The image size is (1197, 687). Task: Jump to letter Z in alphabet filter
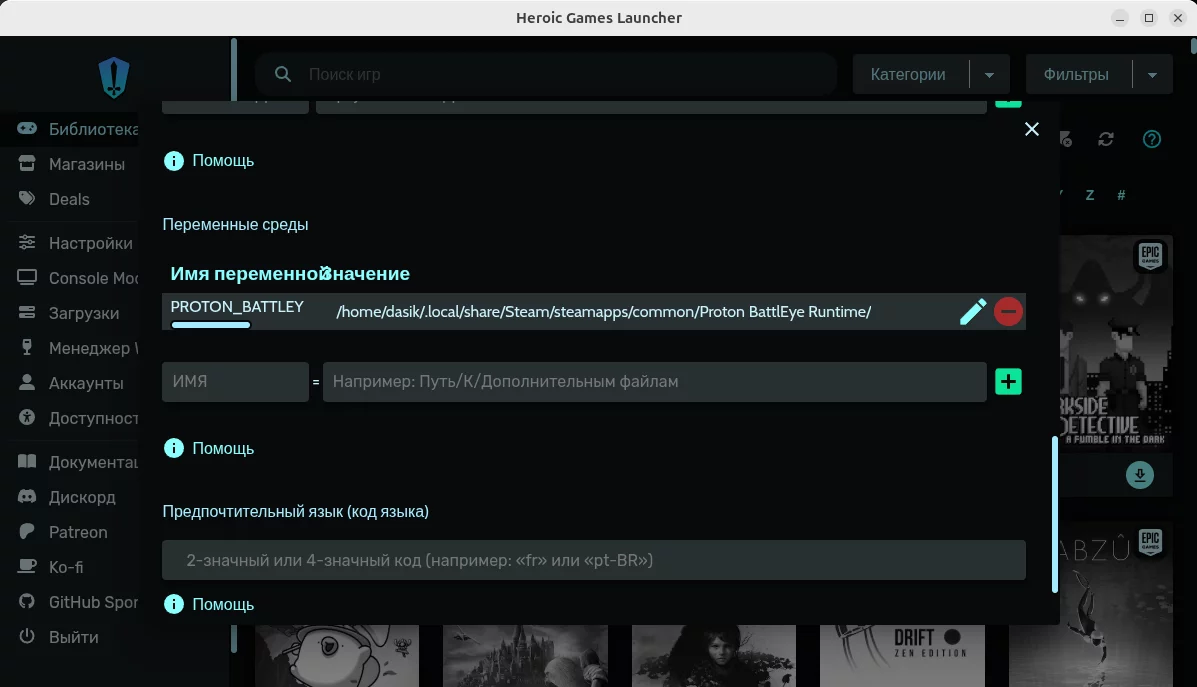coord(1090,195)
